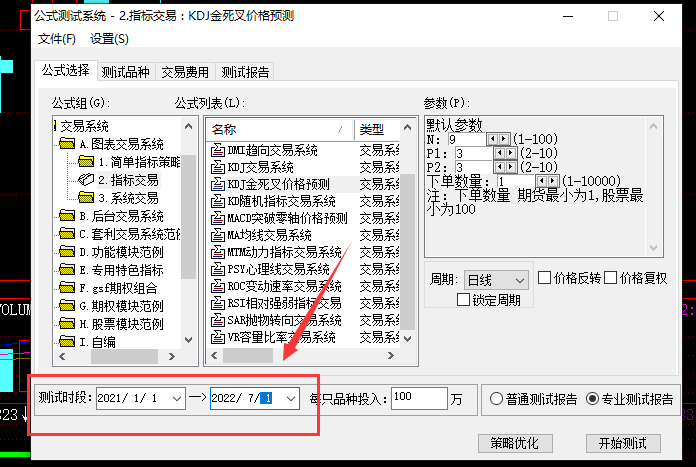Click folder icon of 1.简单指标策略
This screenshot has height=467, width=696.
click(86, 162)
